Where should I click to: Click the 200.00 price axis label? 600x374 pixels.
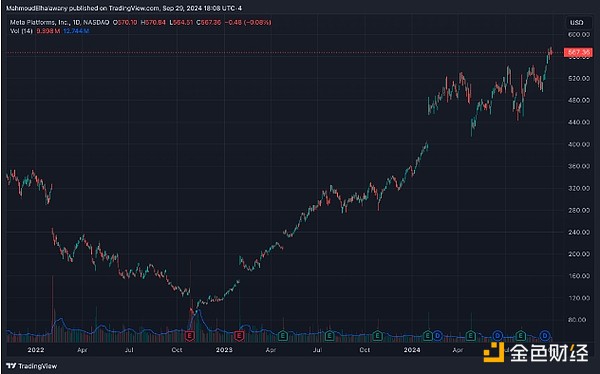coord(579,254)
